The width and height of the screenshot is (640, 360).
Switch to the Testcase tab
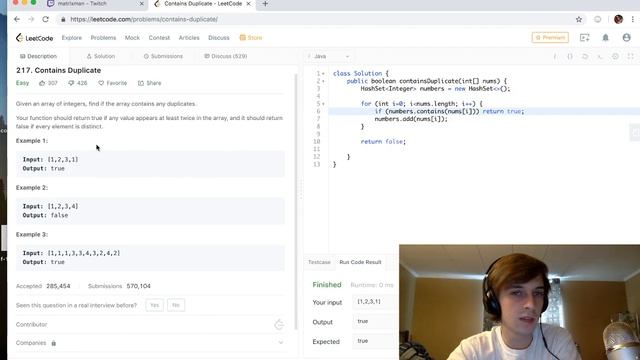pyautogui.click(x=319, y=262)
